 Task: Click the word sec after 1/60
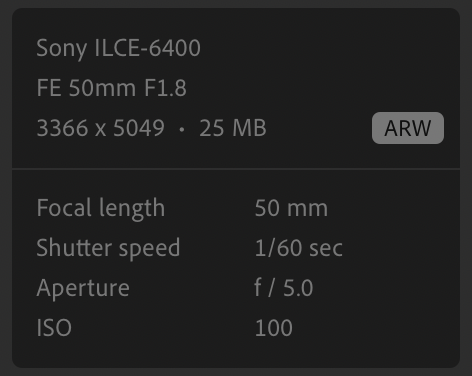(326, 249)
